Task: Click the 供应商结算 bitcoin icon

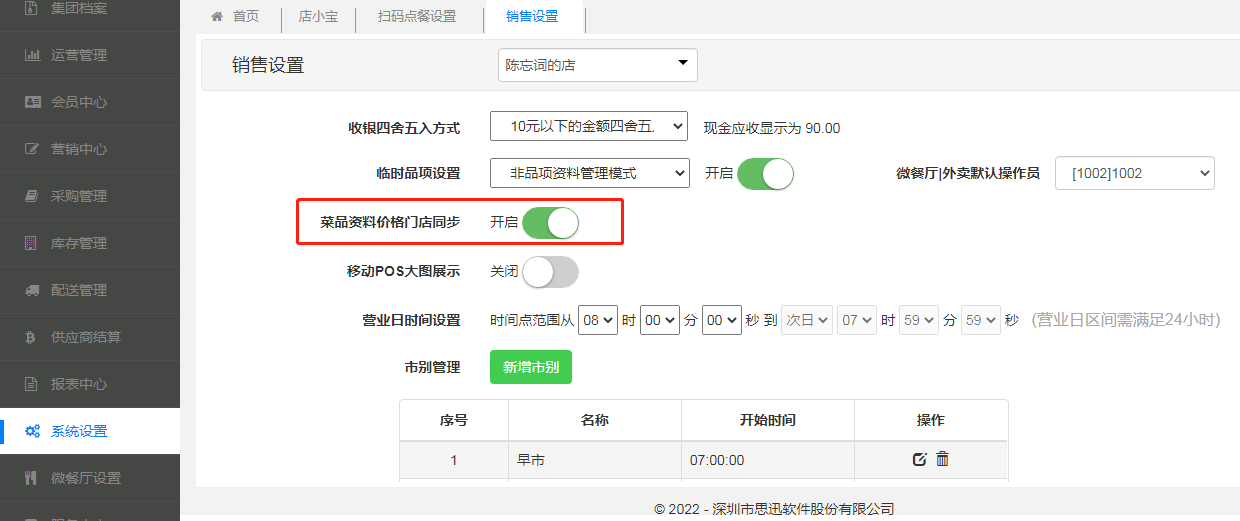Action: tap(32, 337)
